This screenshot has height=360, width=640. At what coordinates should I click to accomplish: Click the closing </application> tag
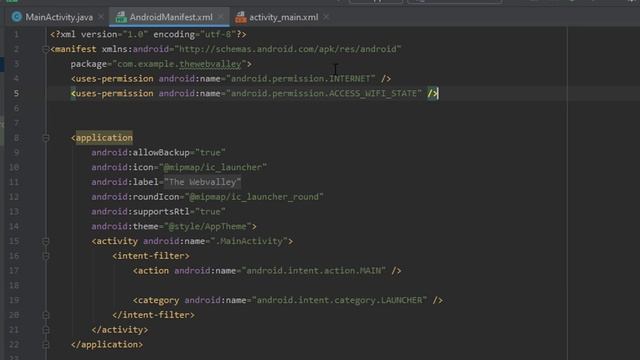[107, 344]
